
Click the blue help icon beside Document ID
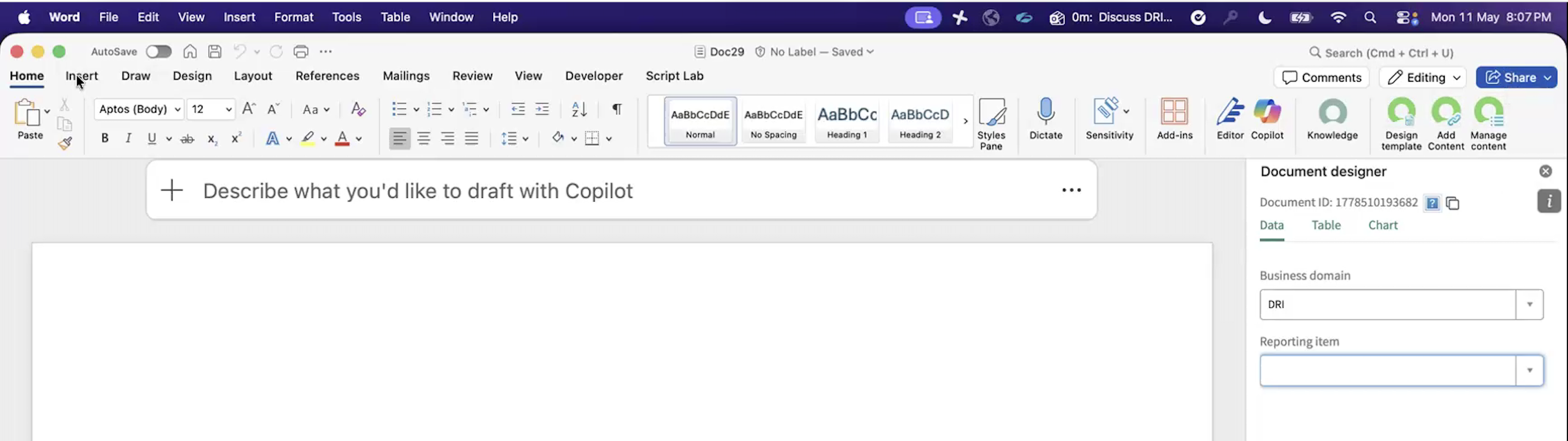click(x=1432, y=203)
